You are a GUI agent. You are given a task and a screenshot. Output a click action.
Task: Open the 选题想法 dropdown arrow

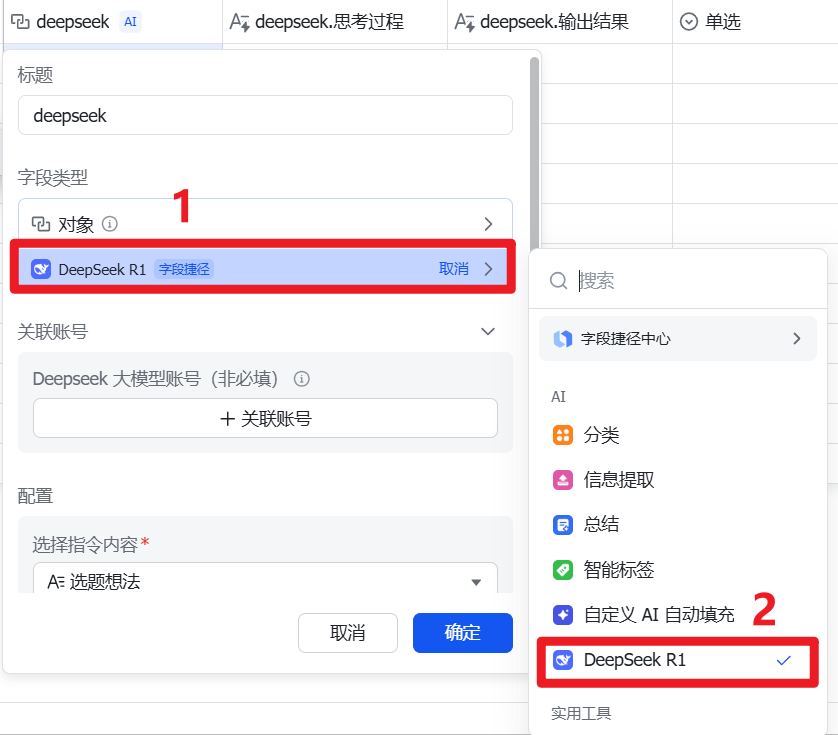click(476, 582)
